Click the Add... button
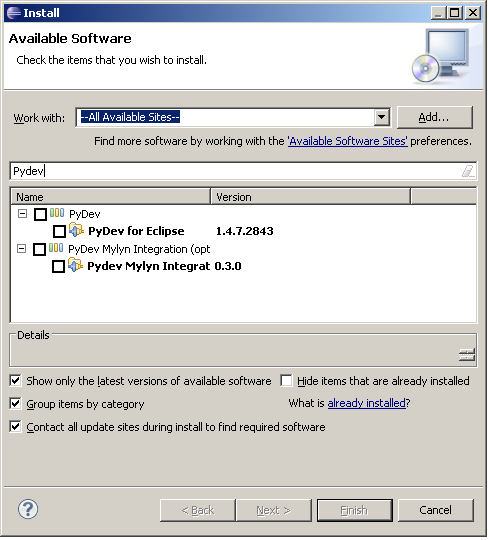Viewport: 489px width, 540px height. pyautogui.click(x=435, y=117)
